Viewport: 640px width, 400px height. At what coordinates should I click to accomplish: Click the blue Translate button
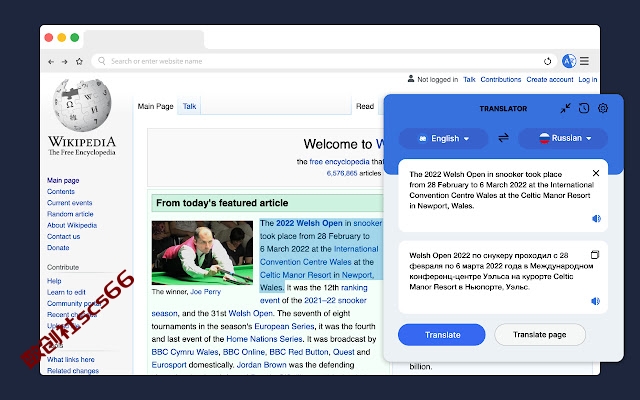click(442, 335)
